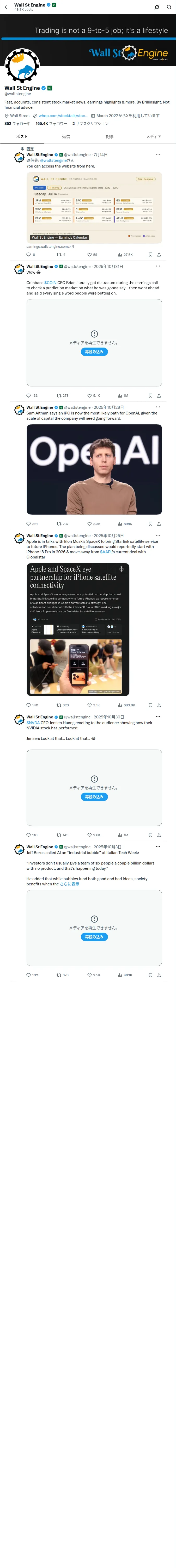
Task: Open the whop.com/stocktalk profile link
Action: point(63,116)
